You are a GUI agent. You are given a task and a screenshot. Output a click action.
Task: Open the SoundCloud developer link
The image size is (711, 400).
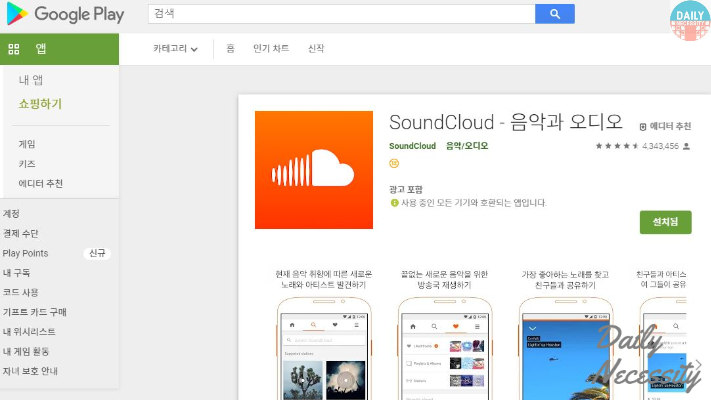tap(412, 146)
